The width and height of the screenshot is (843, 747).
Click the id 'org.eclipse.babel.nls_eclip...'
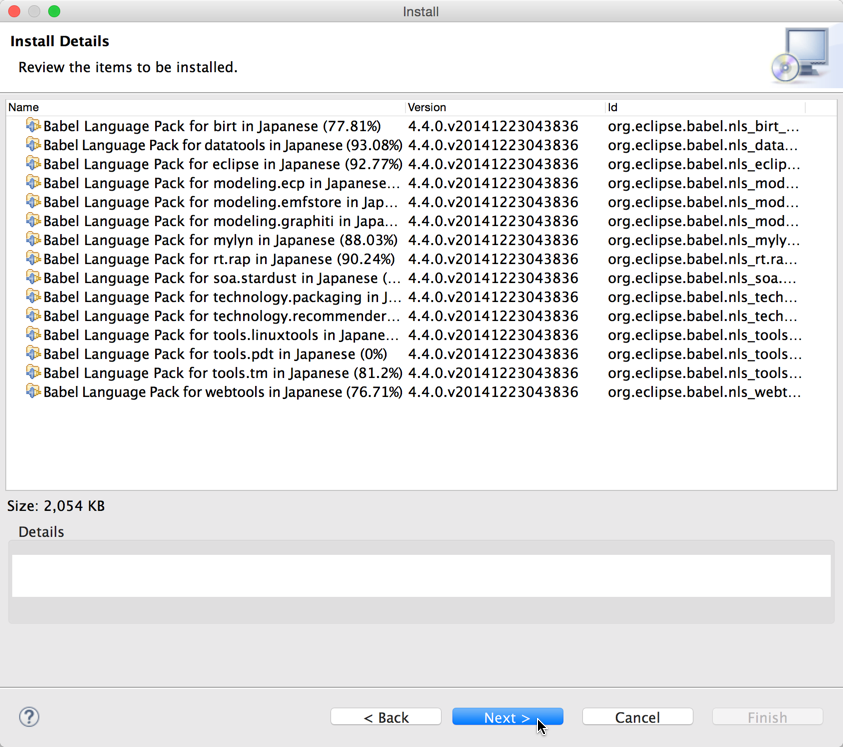click(704, 164)
